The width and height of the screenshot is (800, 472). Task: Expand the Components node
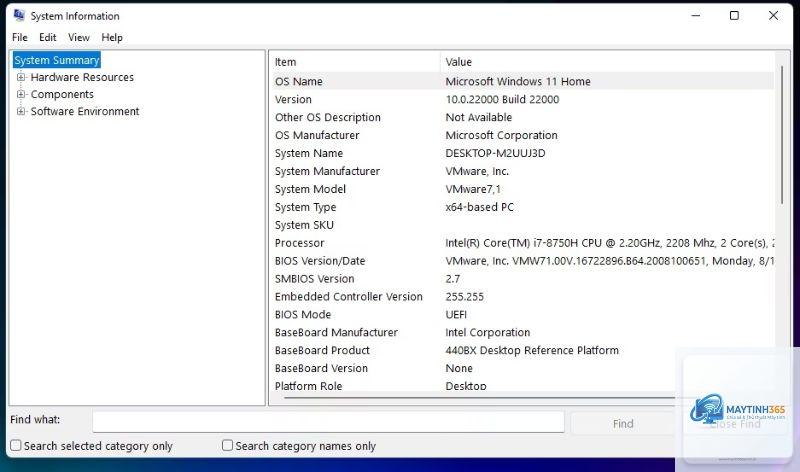point(21,94)
